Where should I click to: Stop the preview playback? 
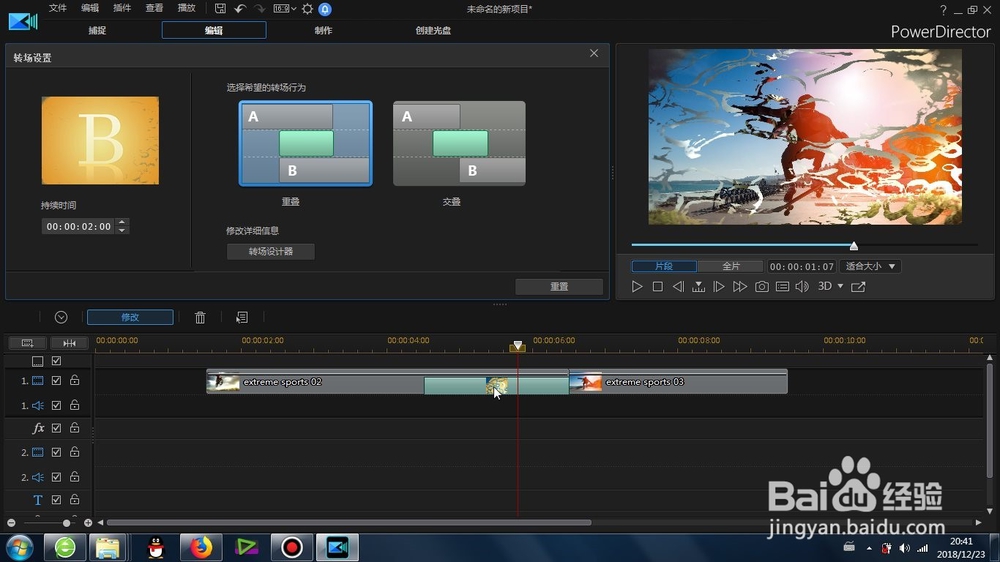[x=658, y=286]
